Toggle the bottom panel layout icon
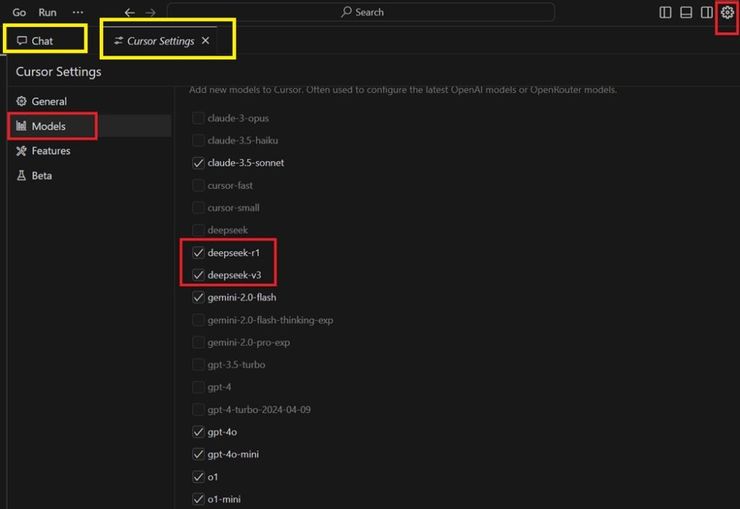Screen dimensions: 740x509 [686, 13]
